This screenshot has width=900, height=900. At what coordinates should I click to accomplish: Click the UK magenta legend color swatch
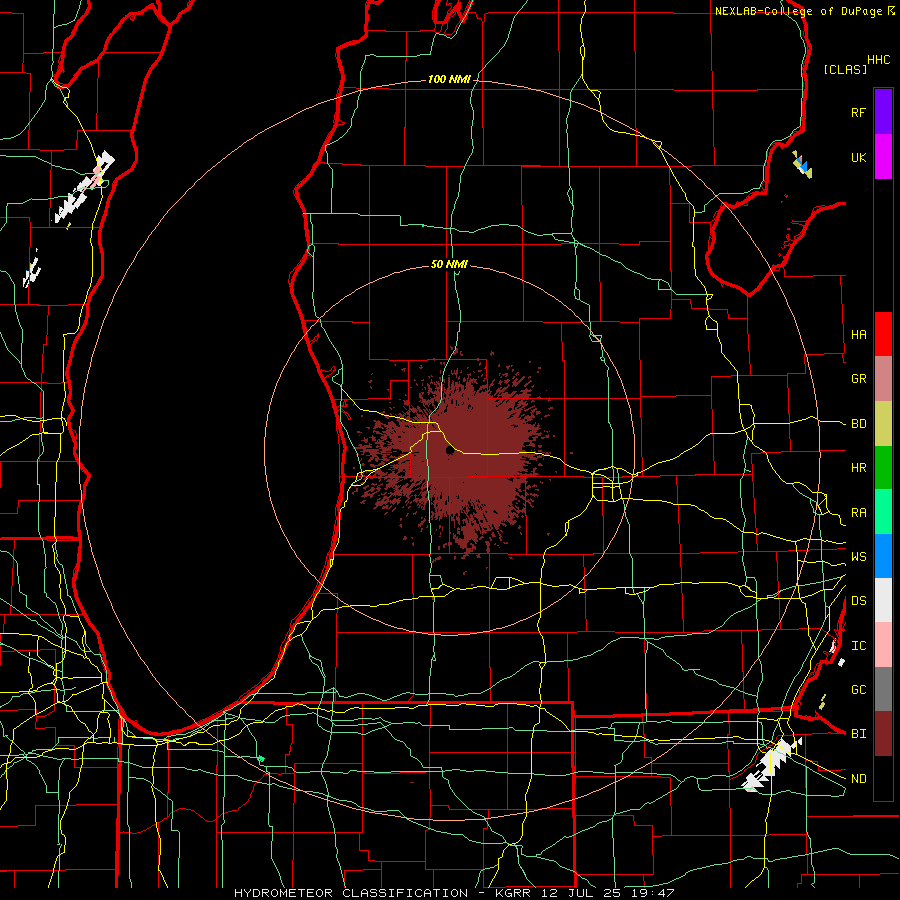[x=883, y=157]
